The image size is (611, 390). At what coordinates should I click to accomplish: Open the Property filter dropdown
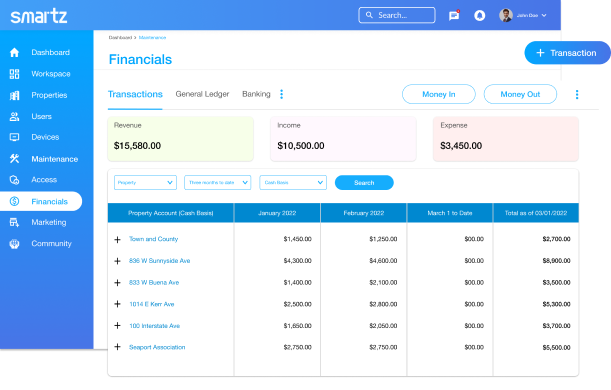coord(145,182)
